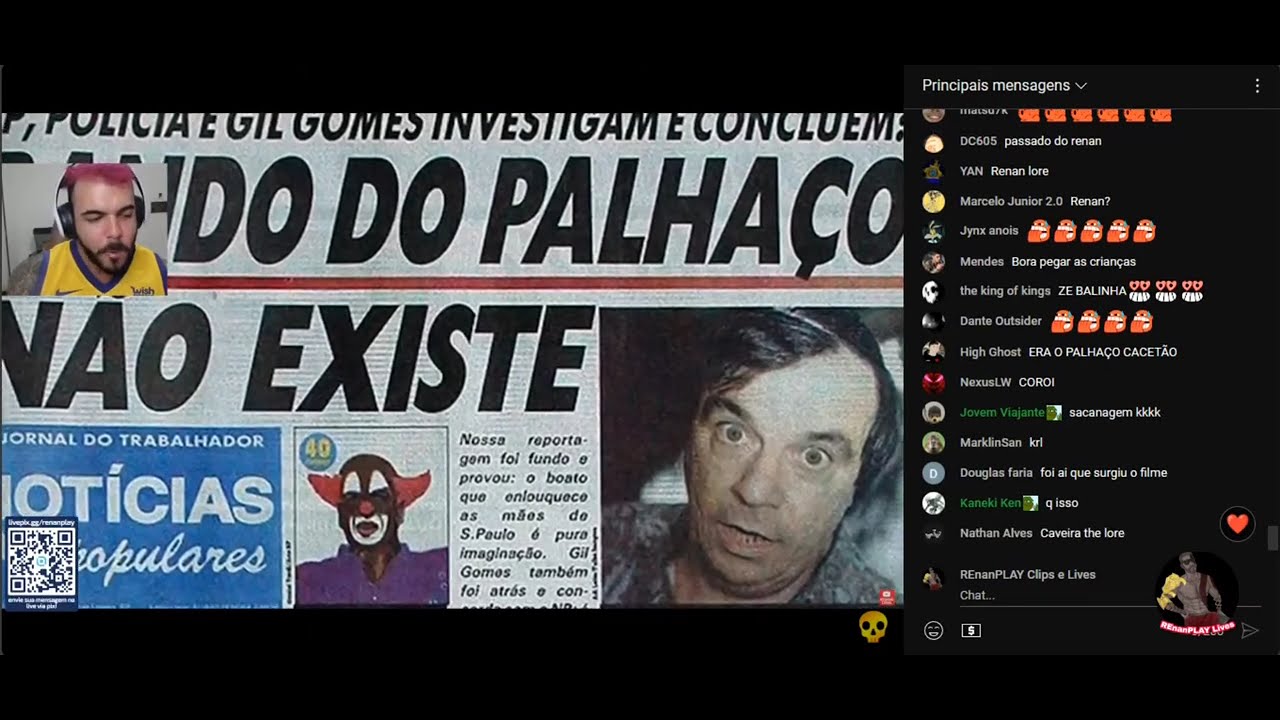Open MarklinSan's avatar

pos(933,442)
